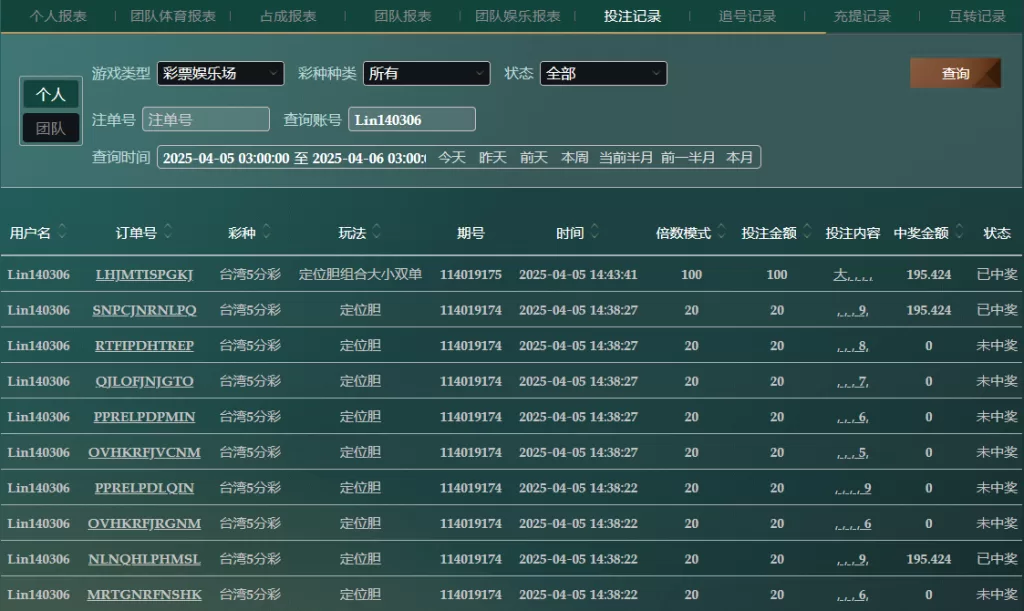Click sort arrows next to 订单号 header
The width and height of the screenshot is (1024, 611).
[x=168, y=232]
